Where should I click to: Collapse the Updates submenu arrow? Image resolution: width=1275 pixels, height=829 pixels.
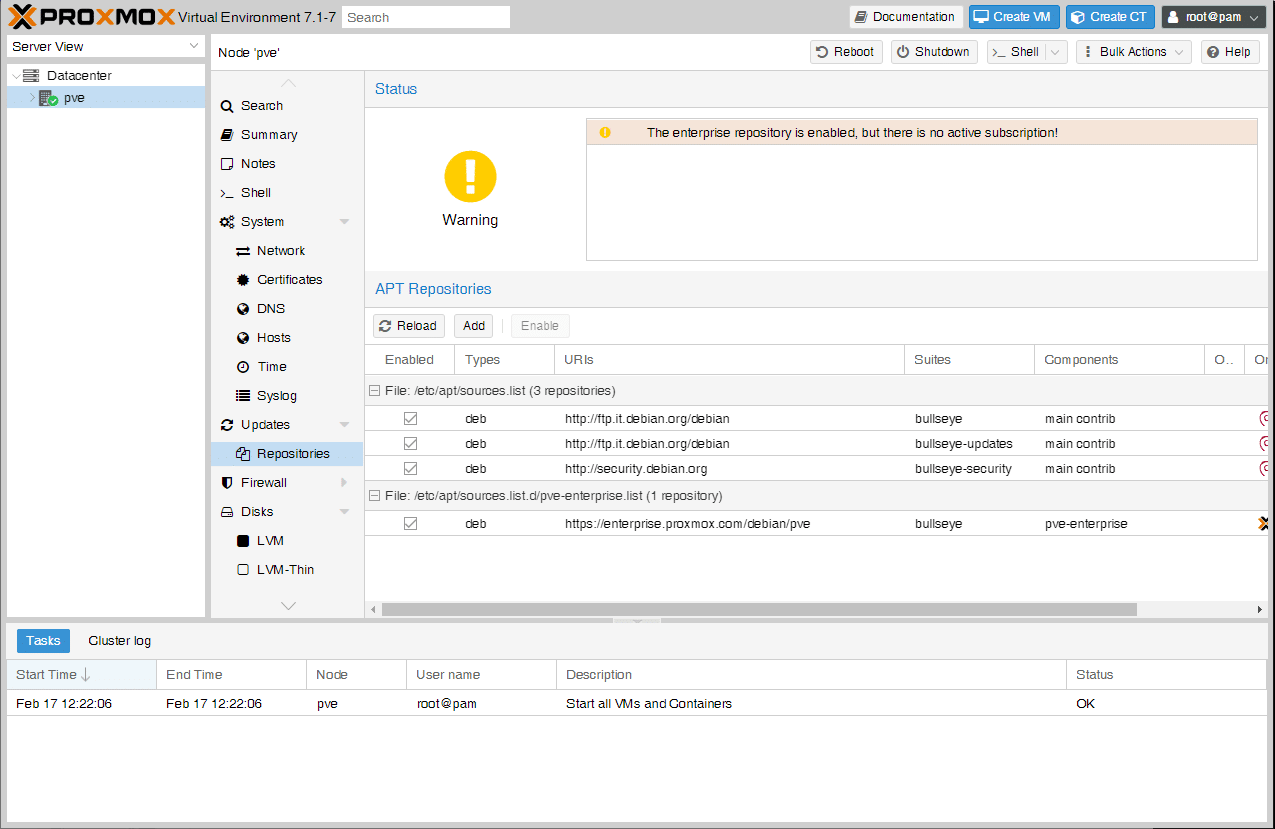[x=344, y=425]
